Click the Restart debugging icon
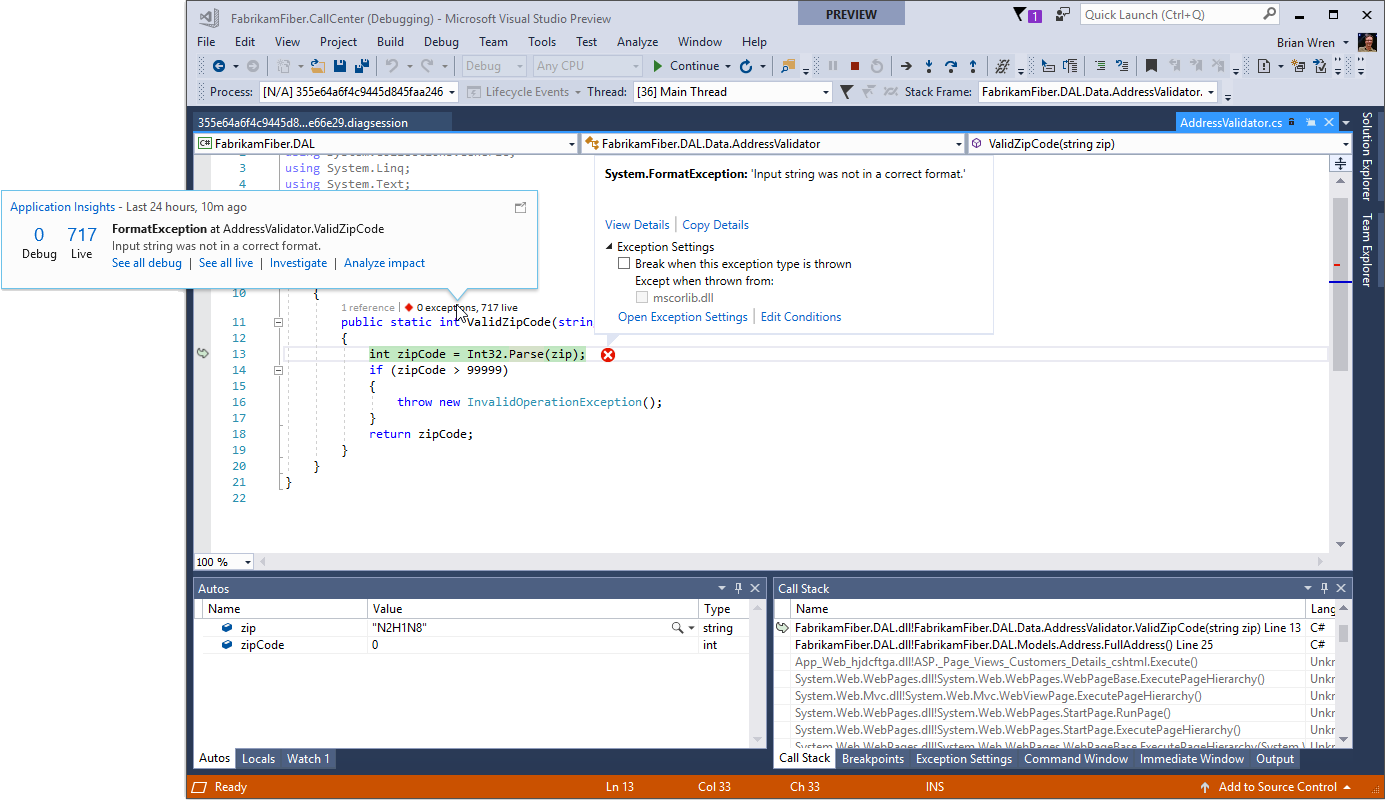This screenshot has height=800, width=1385. tap(876, 66)
